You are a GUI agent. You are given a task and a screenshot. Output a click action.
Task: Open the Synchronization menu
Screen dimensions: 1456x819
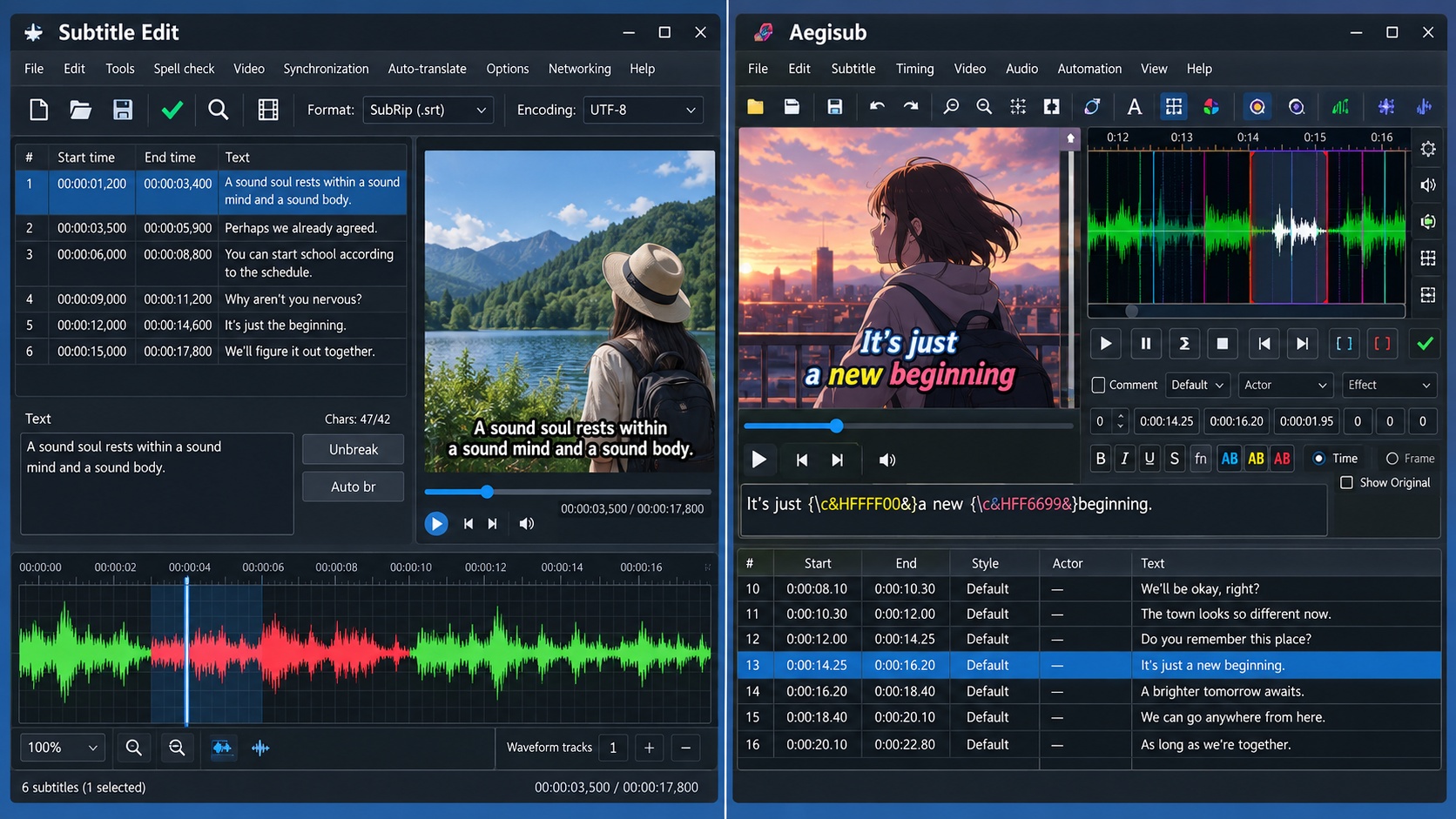pos(326,69)
